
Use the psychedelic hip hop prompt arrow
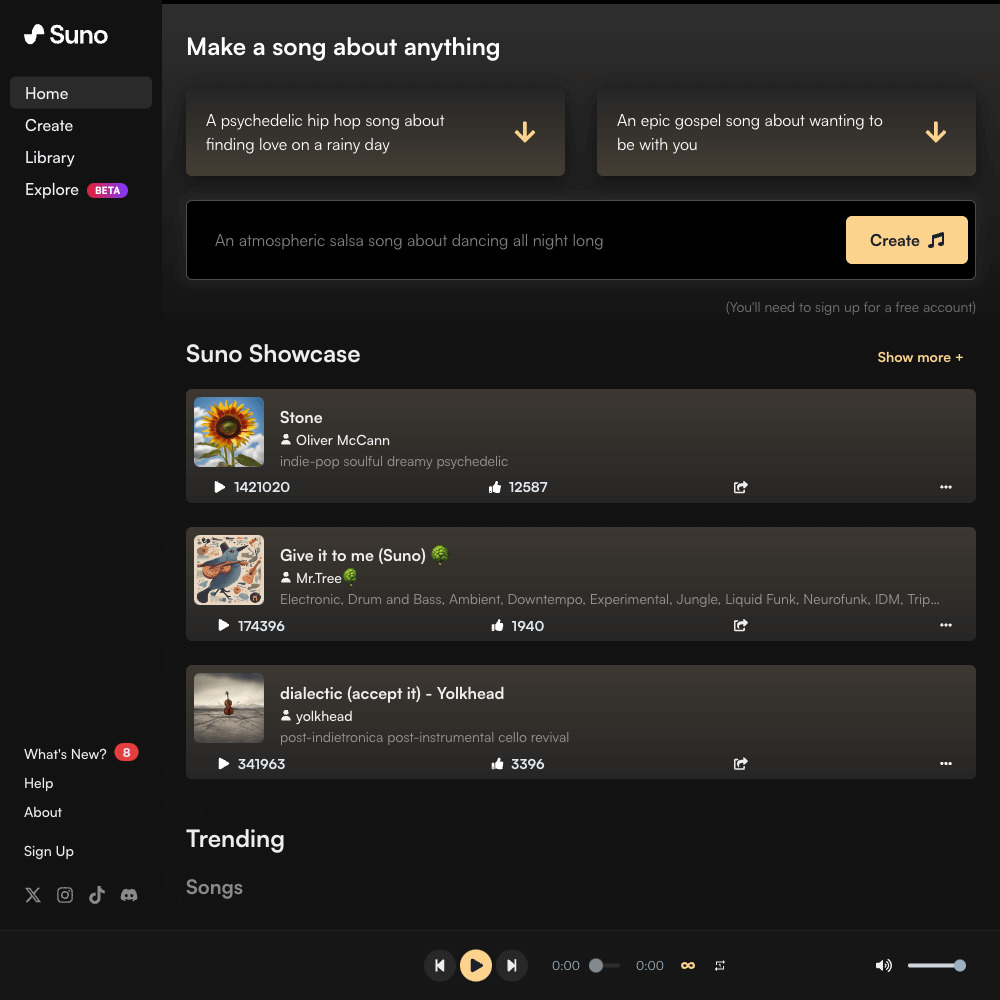point(525,132)
